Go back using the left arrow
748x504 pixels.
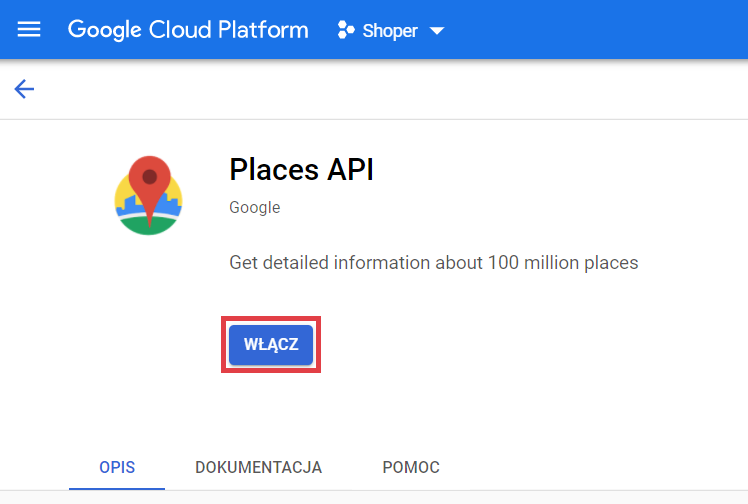[24, 89]
